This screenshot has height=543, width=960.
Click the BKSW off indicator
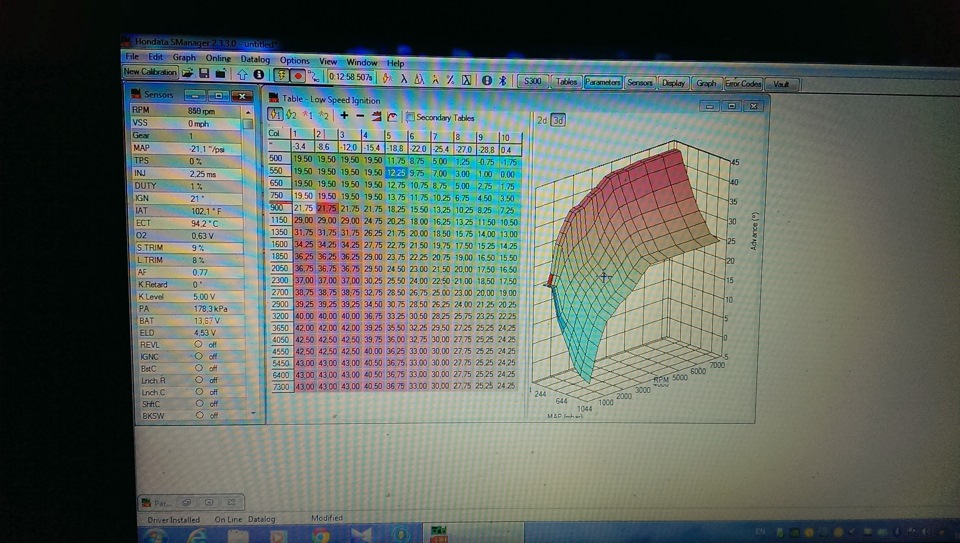pos(199,415)
